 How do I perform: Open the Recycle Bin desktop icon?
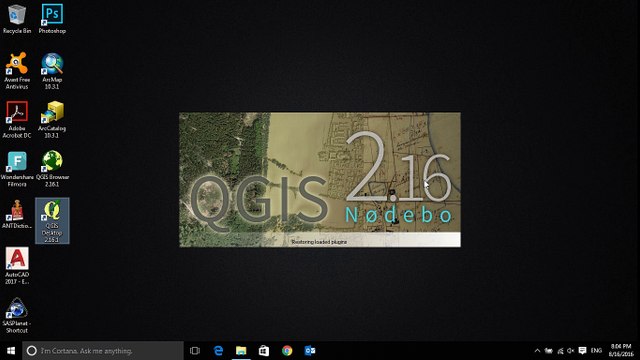tap(17, 18)
